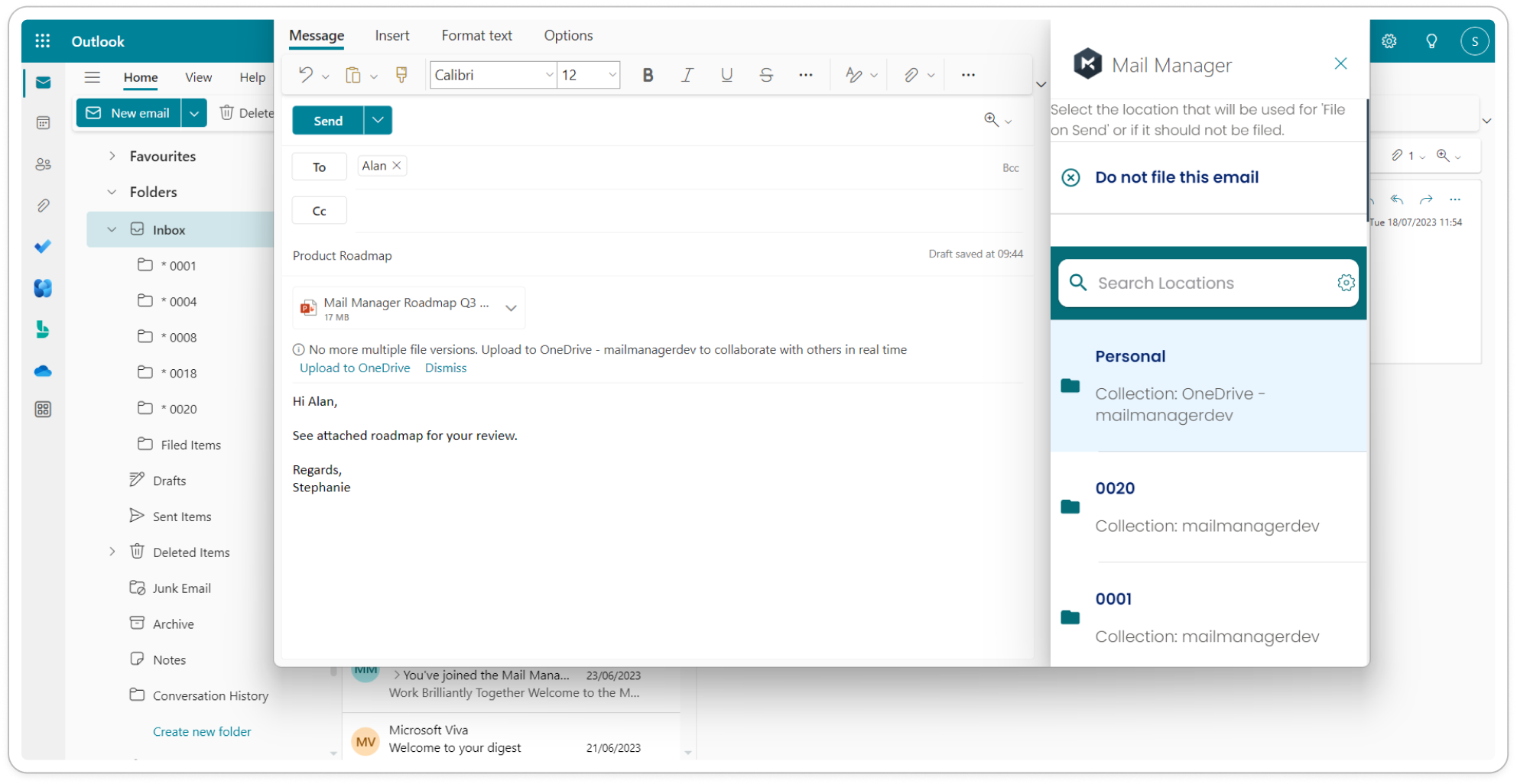Open Outlook settings gear icon
The height and width of the screenshot is (784, 1517).
[1389, 41]
